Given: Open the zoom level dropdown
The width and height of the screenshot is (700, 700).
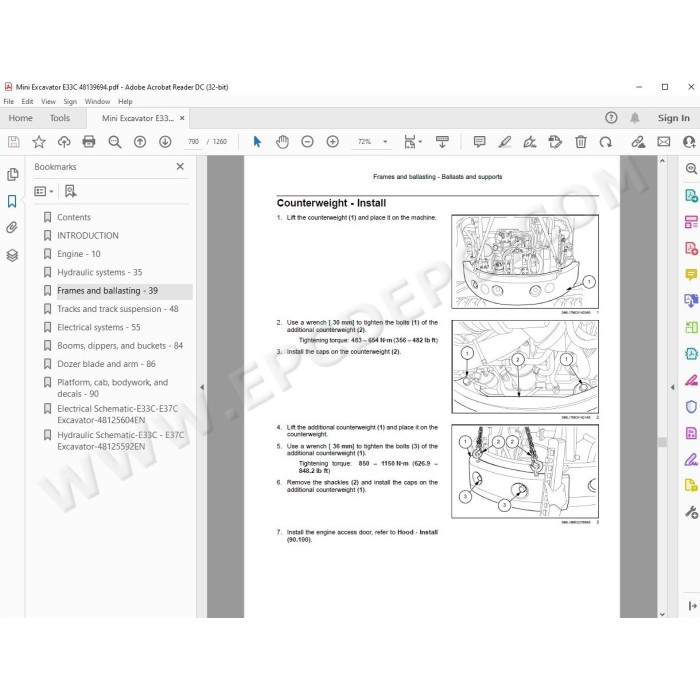Looking at the screenshot, I should point(385,142).
